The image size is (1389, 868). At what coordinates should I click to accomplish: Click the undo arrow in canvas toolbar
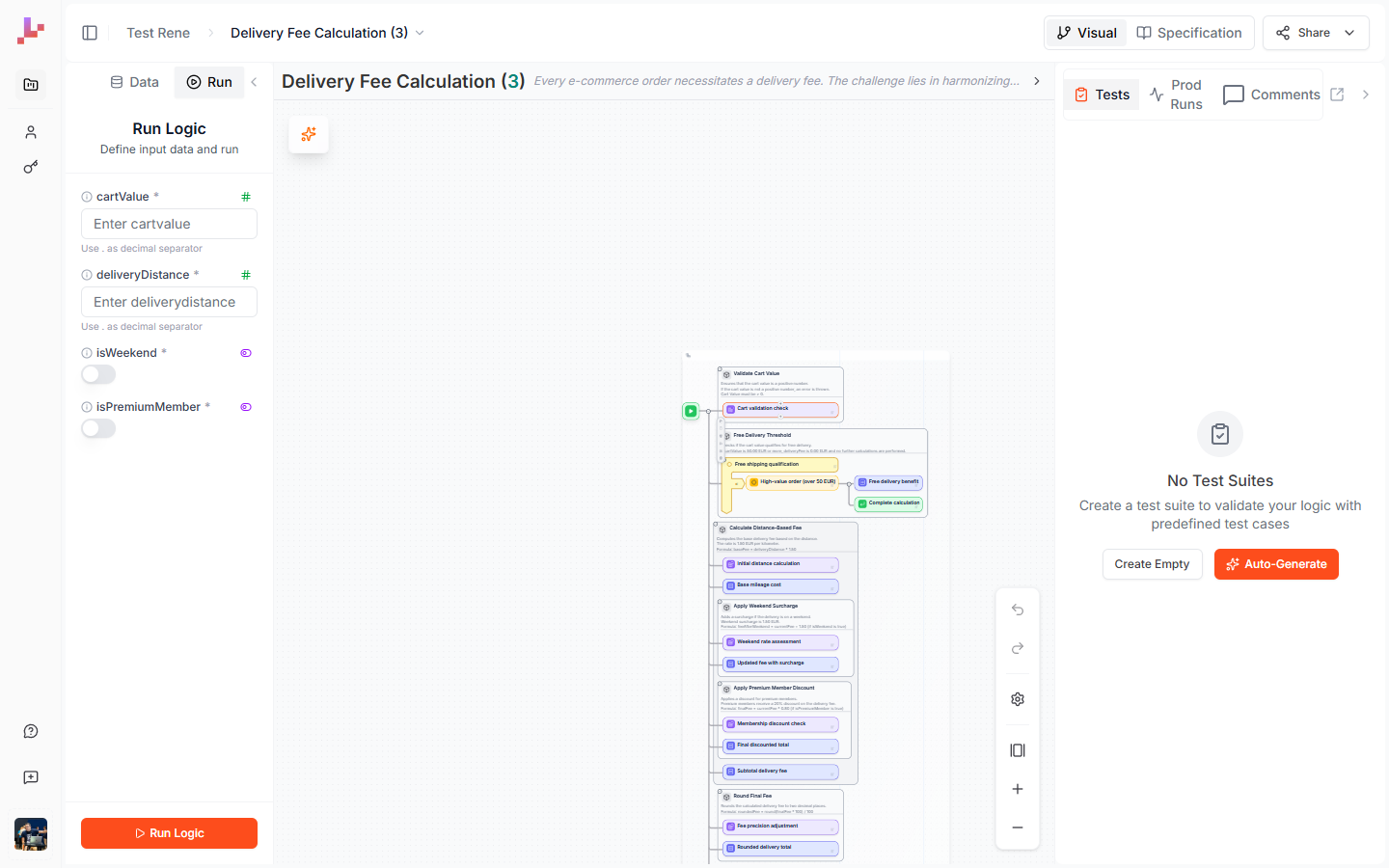pos(1018,610)
